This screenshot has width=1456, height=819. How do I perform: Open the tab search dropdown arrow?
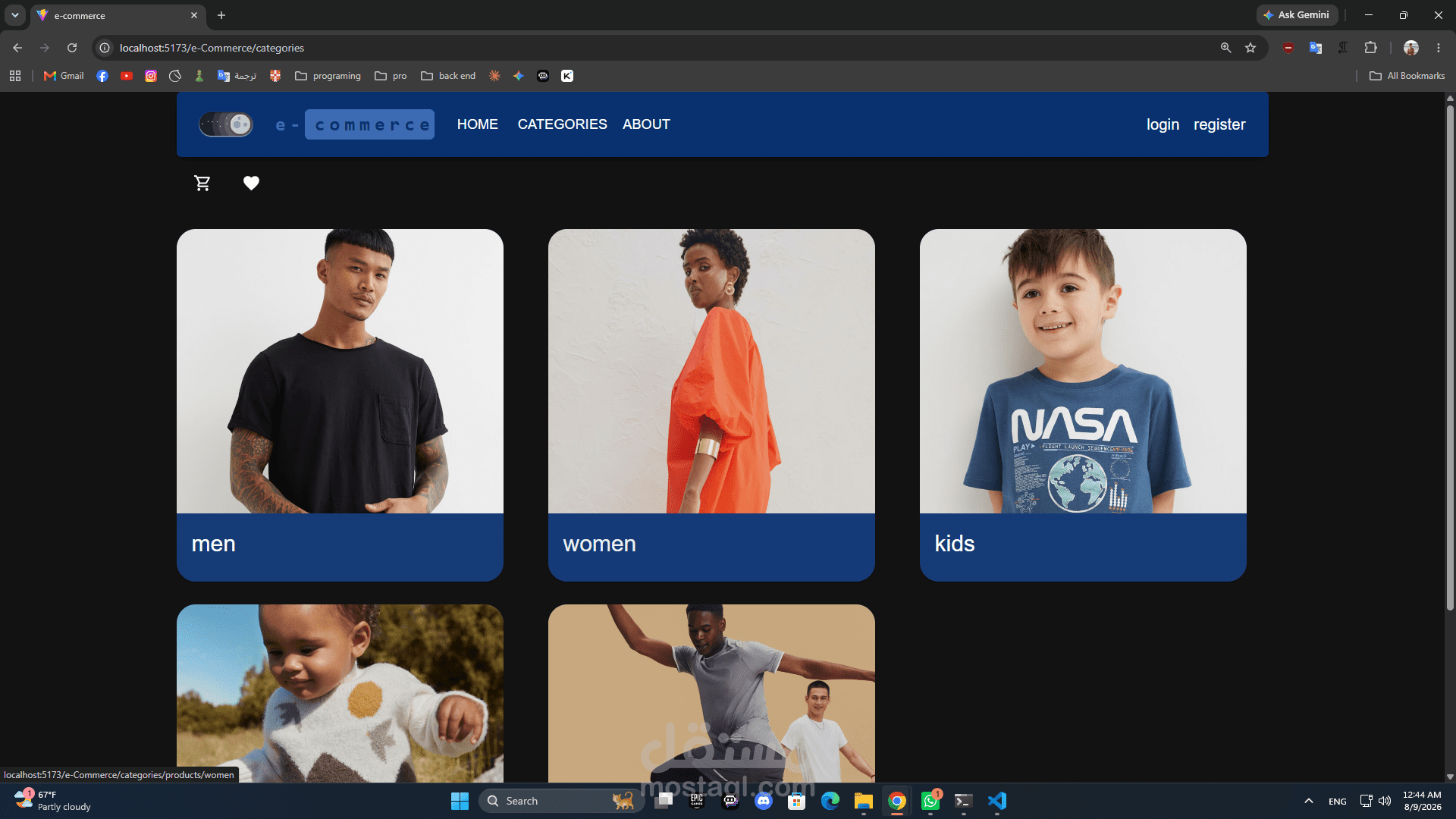(x=14, y=15)
